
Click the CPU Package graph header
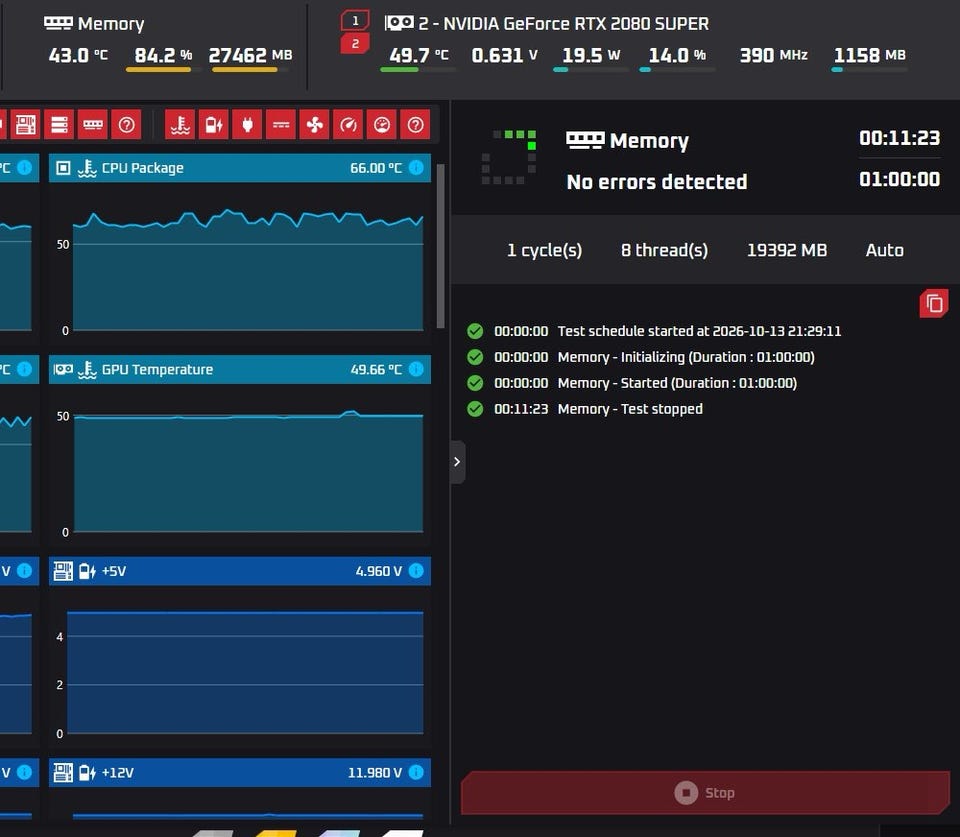pos(240,168)
